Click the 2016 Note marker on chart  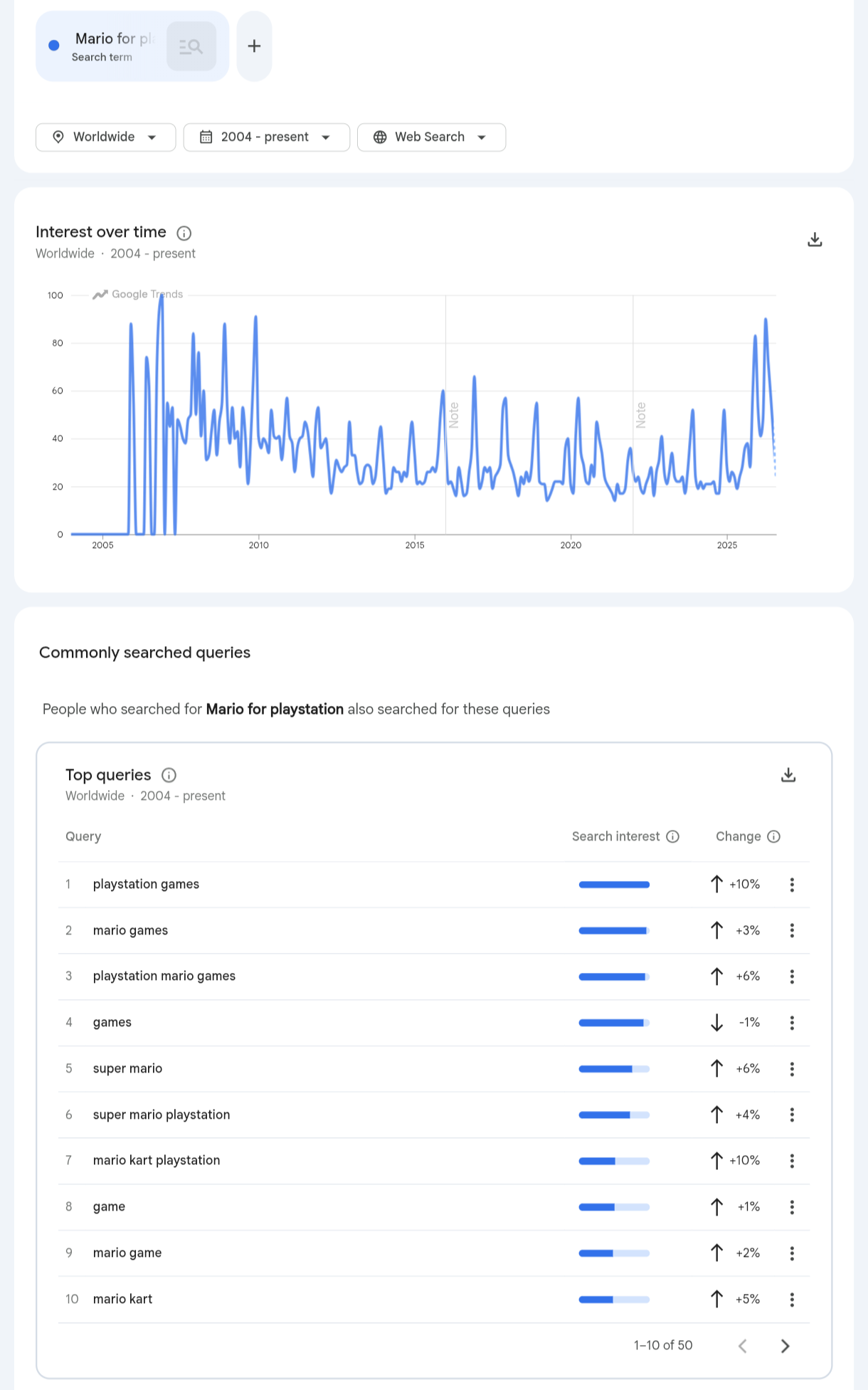pyautogui.click(x=453, y=415)
